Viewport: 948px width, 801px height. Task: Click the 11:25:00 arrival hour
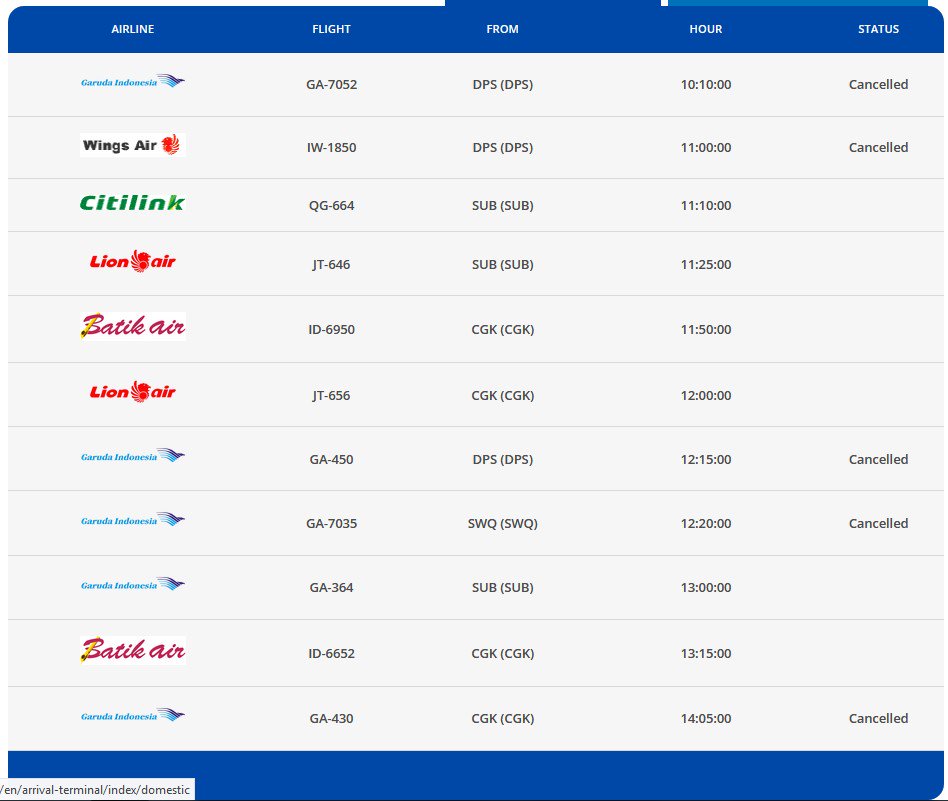pos(706,264)
